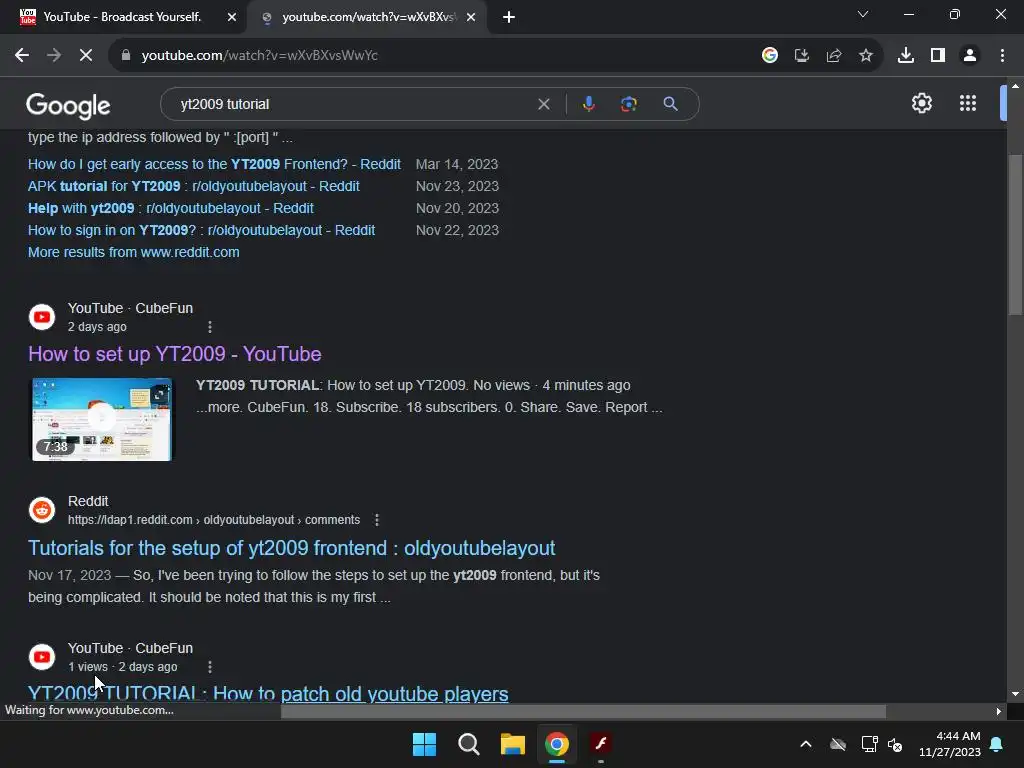Open Google icon in the address bar
The width and height of the screenshot is (1024, 768).
point(770,56)
